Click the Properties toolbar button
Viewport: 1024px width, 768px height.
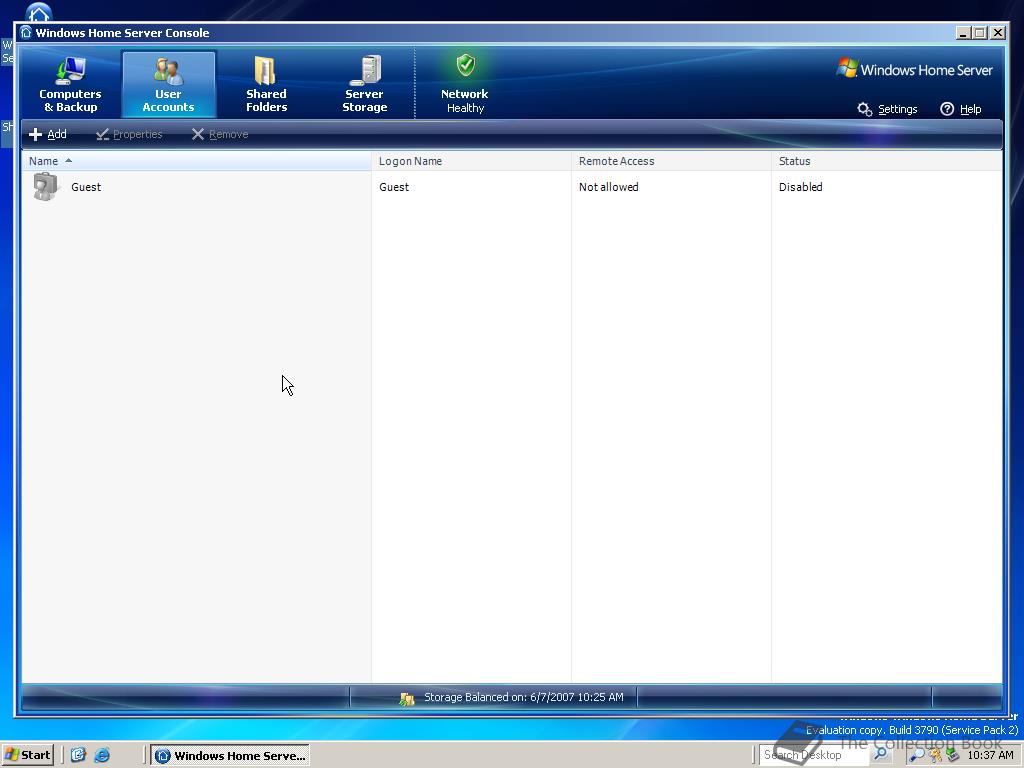click(x=129, y=134)
